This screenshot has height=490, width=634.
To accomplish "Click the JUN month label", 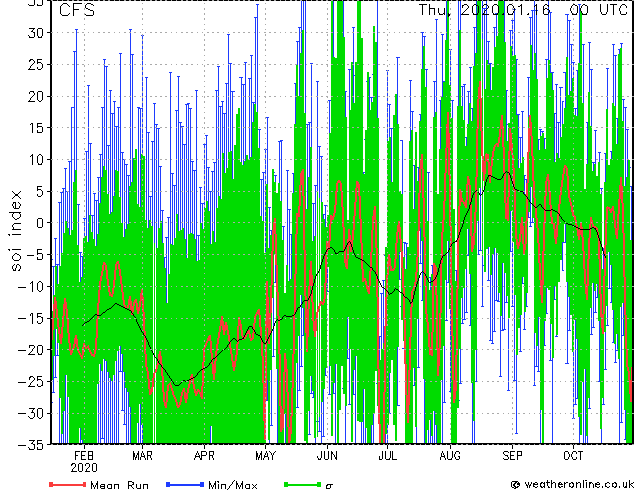I will point(327,456).
